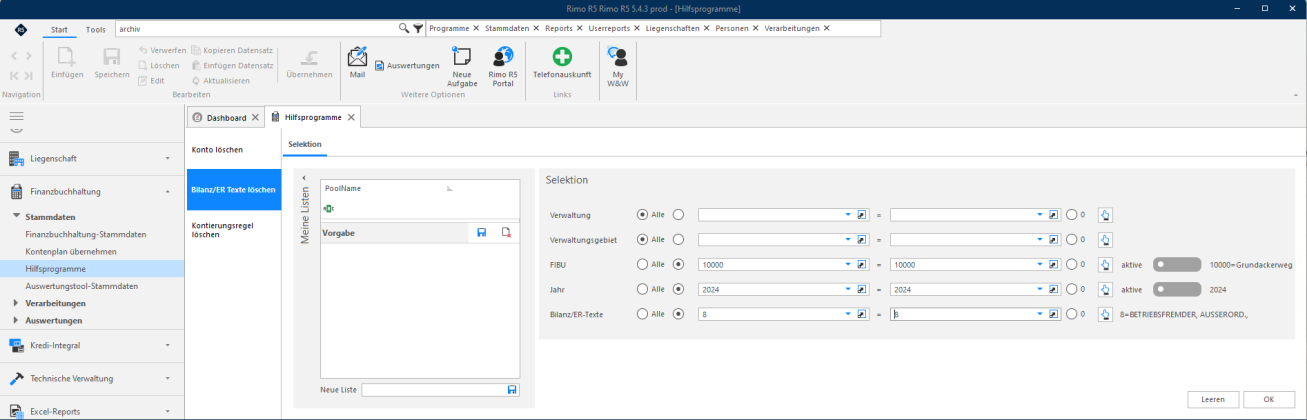Screen dimensions: 1307x420
Task: Open the Verwaltungsgebiet from-value dropdown
Action: (x=848, y=239)
